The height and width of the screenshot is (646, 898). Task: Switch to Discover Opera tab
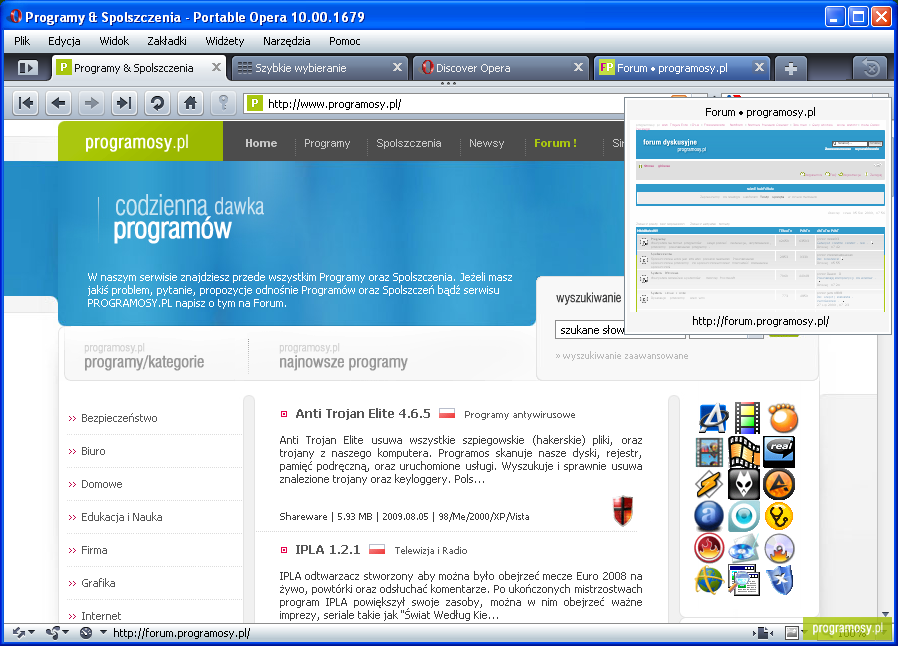tap(502, 68)
